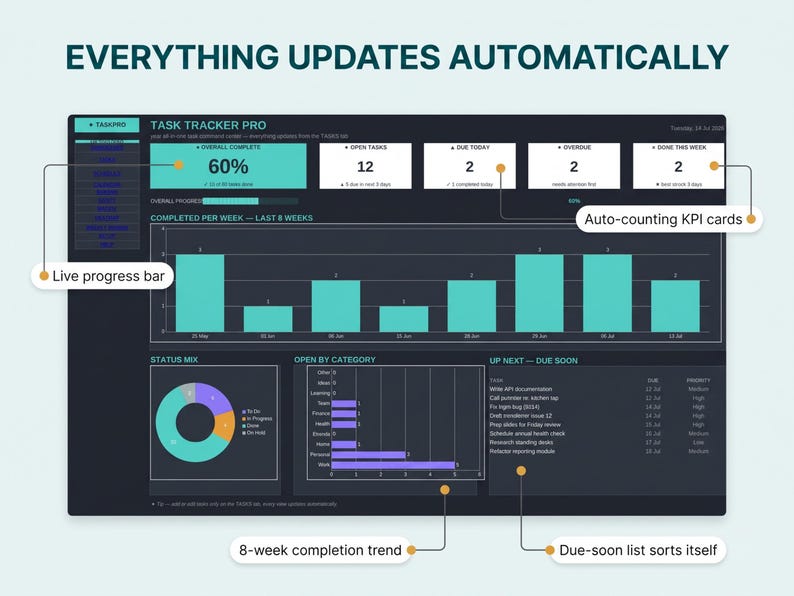This screenshot has height=596, width=794.
Task: Click the Home bar in category chart
Action: click(x=344, y=445)
